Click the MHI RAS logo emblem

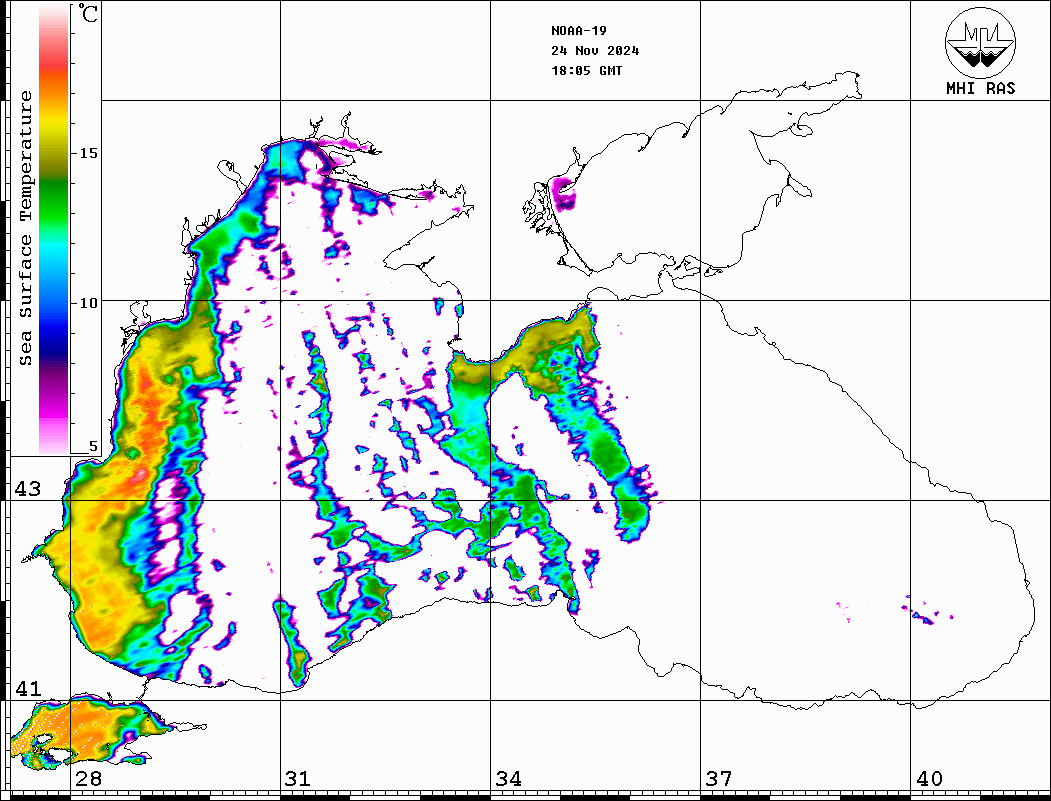click(981, 42)
